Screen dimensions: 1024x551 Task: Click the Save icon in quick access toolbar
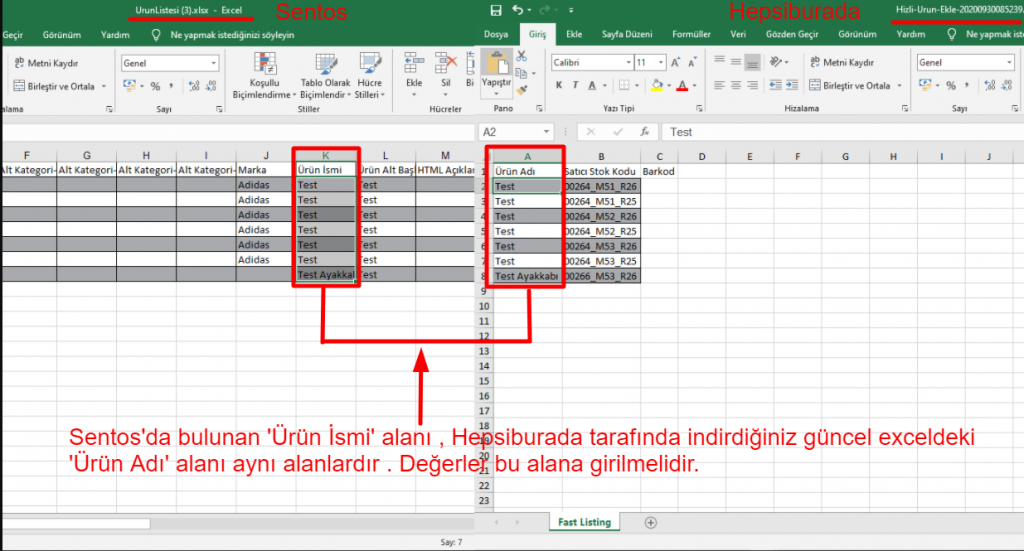[x=496, y=10]
